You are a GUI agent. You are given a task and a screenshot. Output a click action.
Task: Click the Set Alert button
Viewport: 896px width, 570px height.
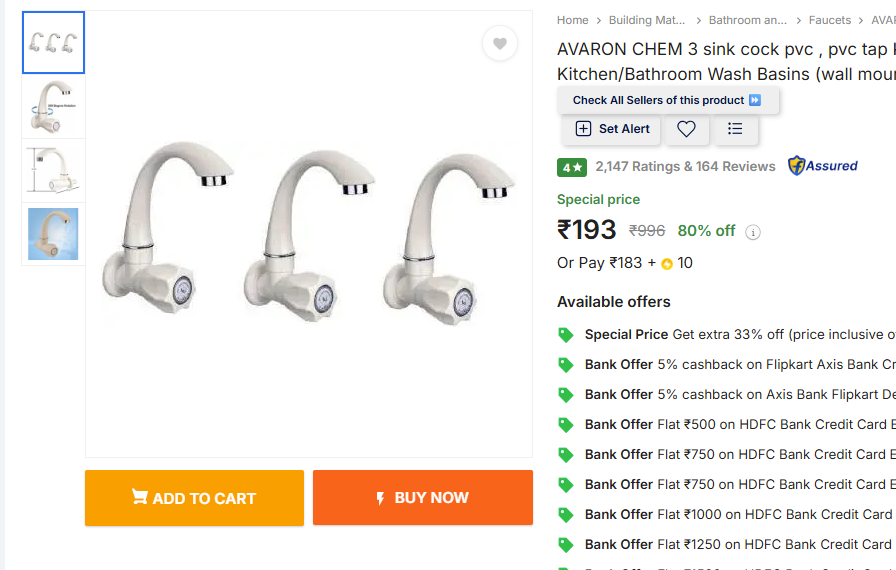click(x=612, y=129)
